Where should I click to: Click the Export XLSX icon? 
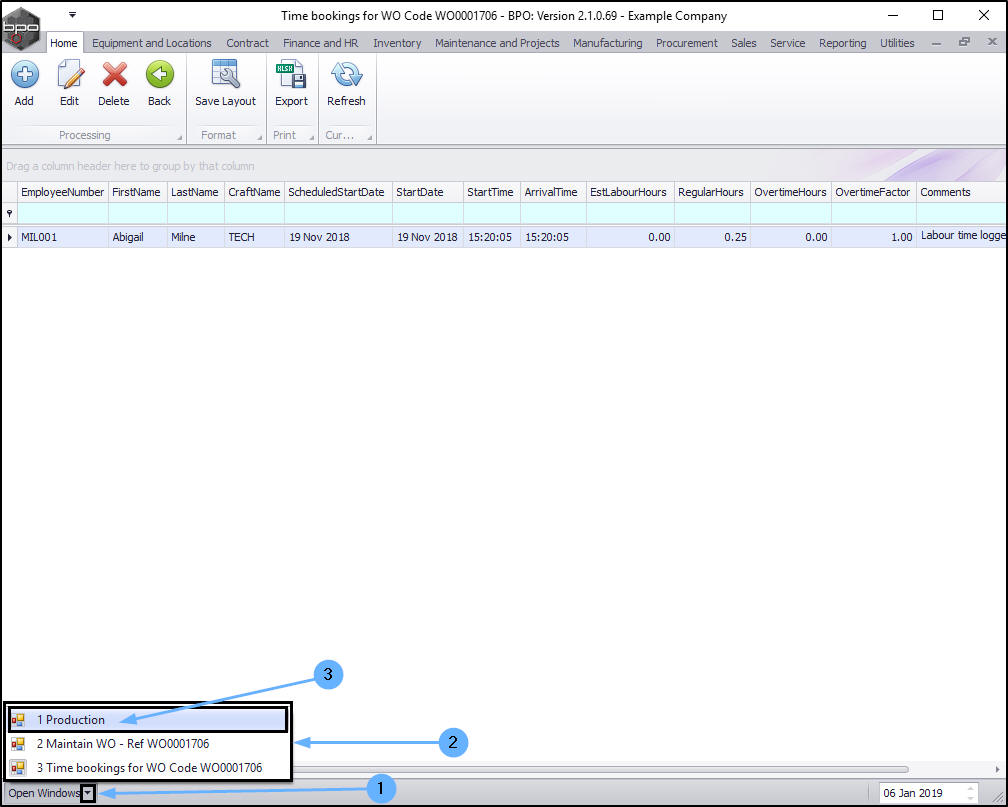click(291, 74)
